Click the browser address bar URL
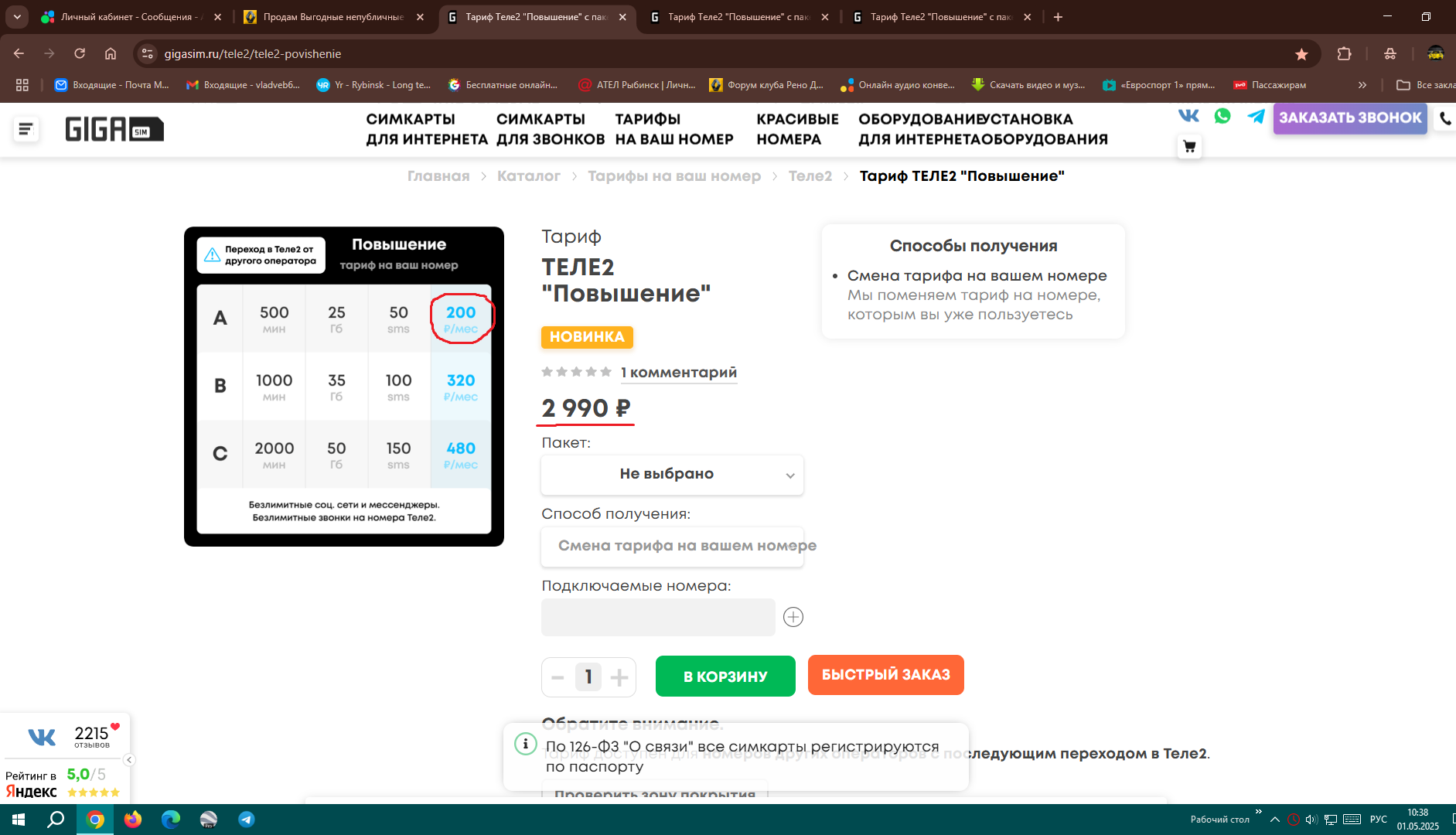Screen dimensions: 1456x835 coord(253,54)
